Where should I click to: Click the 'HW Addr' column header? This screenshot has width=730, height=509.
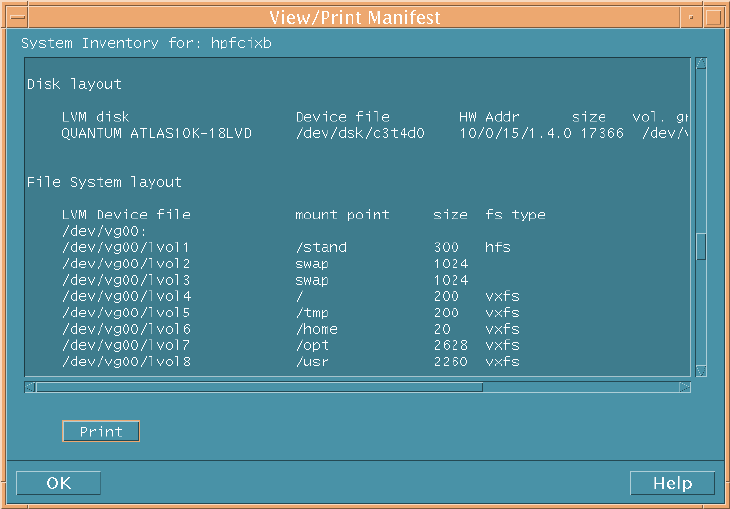coord(489,117)
